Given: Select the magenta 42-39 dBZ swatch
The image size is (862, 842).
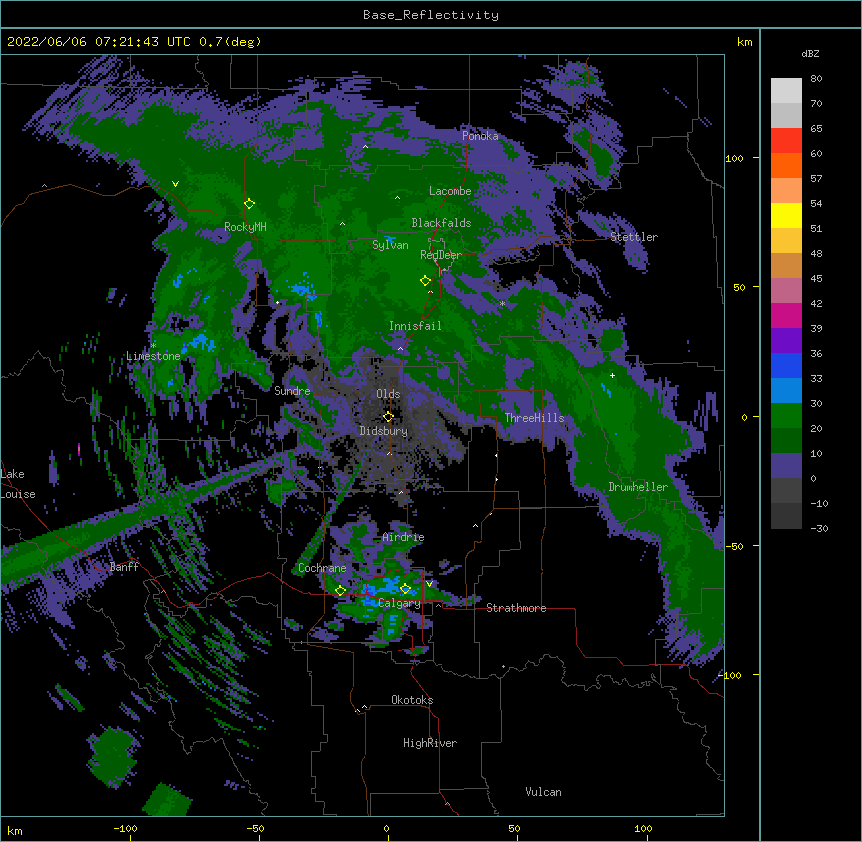Looking at the screenshot, I should click(786, 315).
